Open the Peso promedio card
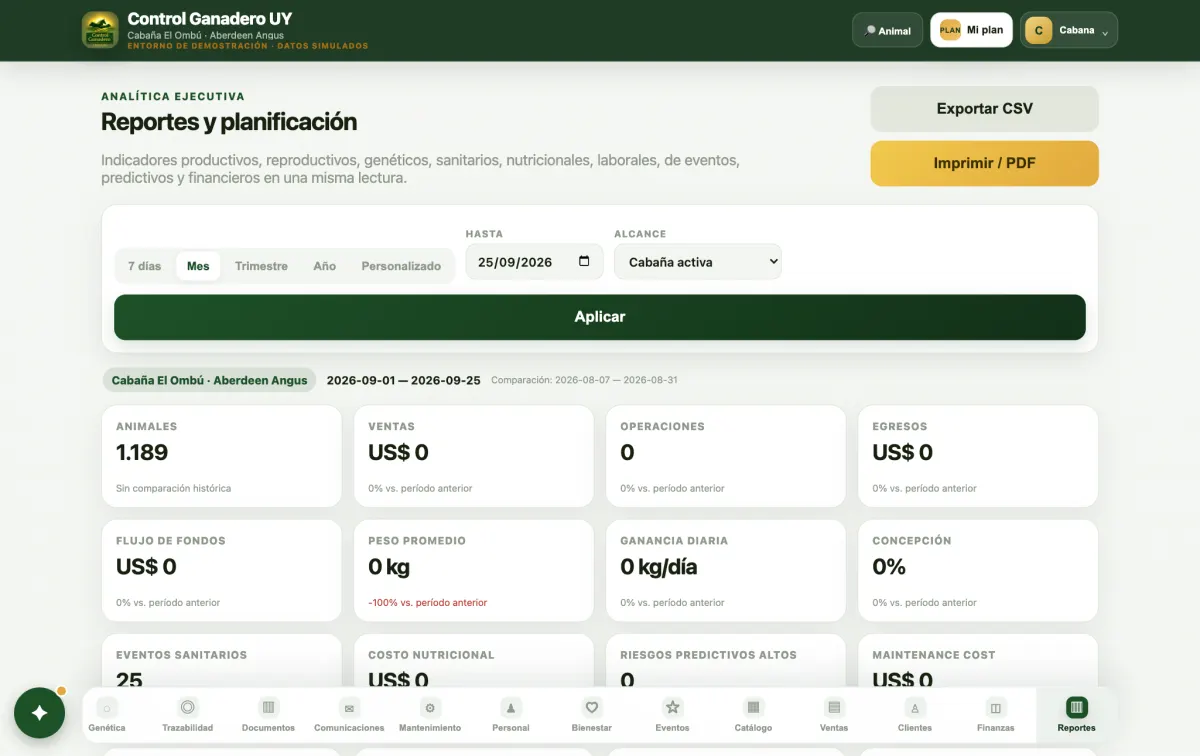 [x=474, y=570]
